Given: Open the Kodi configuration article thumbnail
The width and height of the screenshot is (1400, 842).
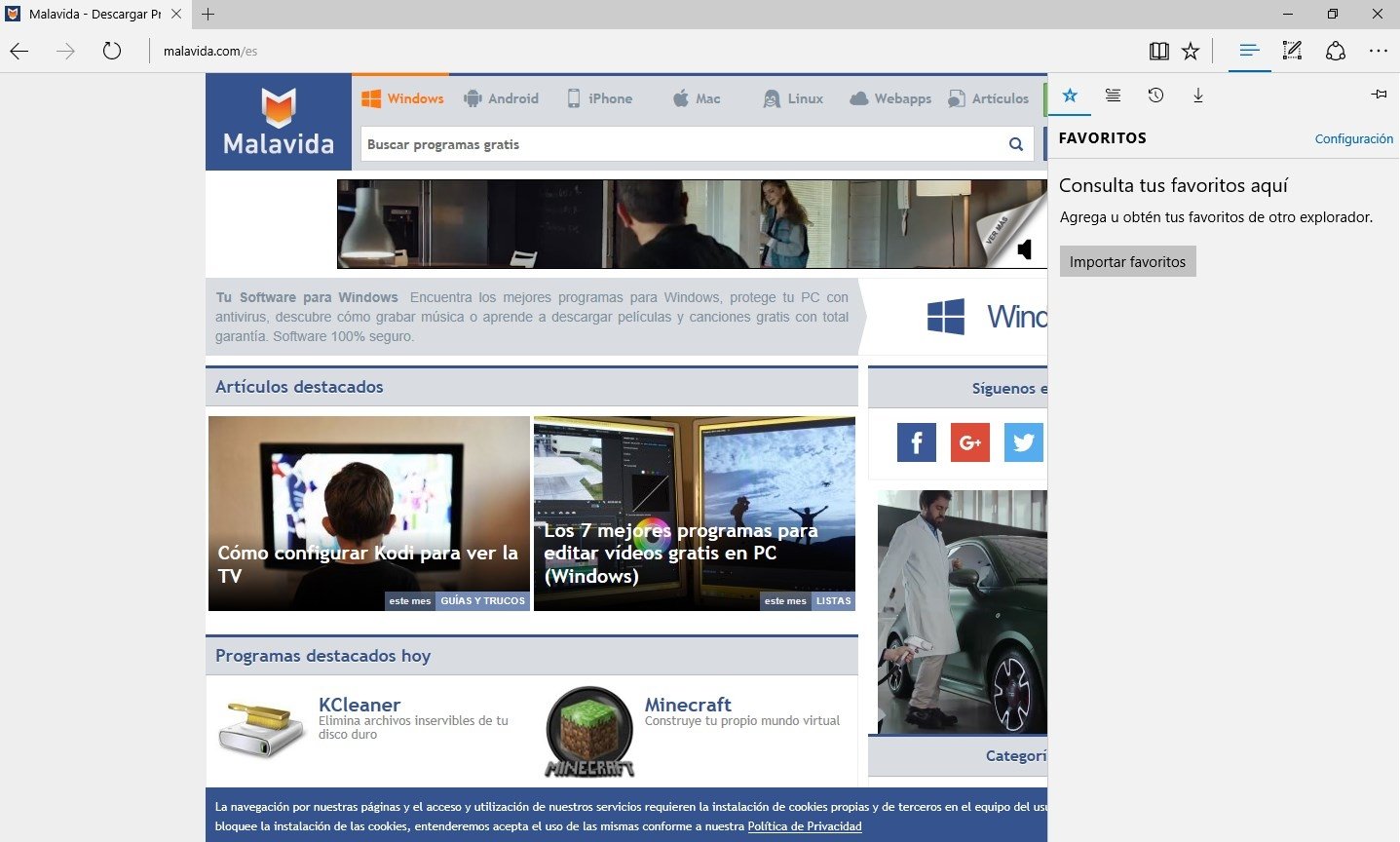Looking at the screenshot, I should point(369,514).
